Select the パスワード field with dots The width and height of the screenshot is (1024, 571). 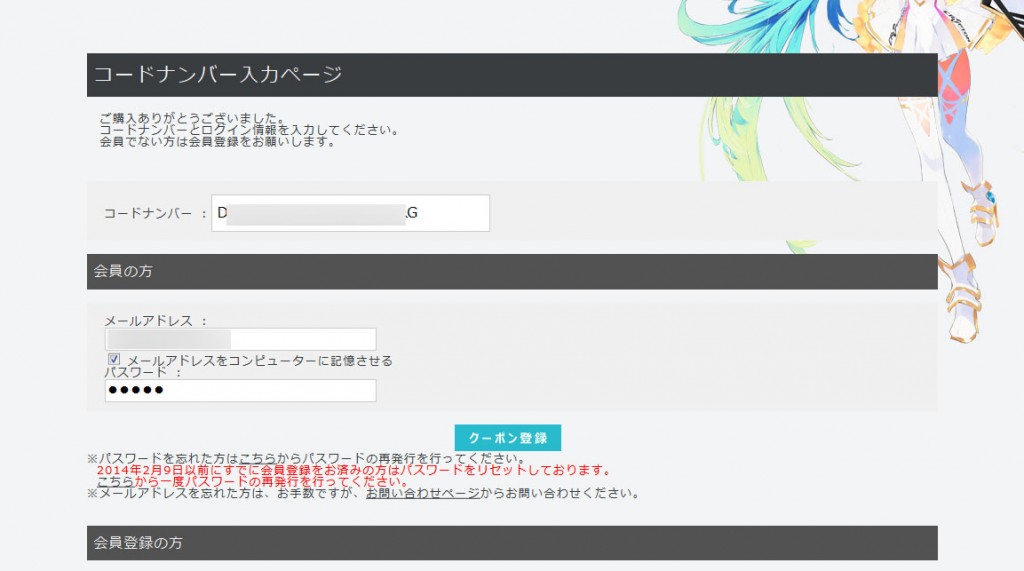click(240, 390)
